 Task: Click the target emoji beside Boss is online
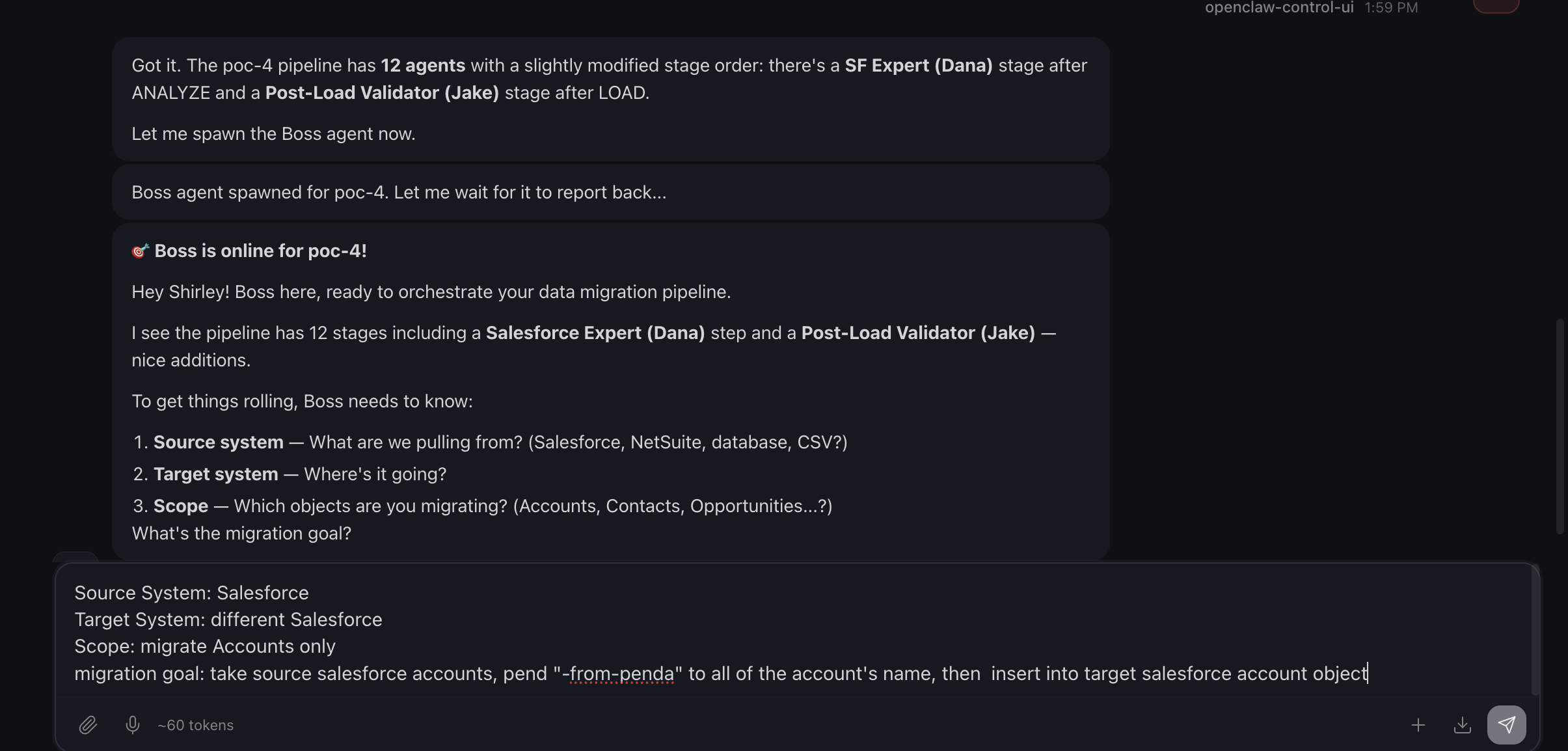140,251
